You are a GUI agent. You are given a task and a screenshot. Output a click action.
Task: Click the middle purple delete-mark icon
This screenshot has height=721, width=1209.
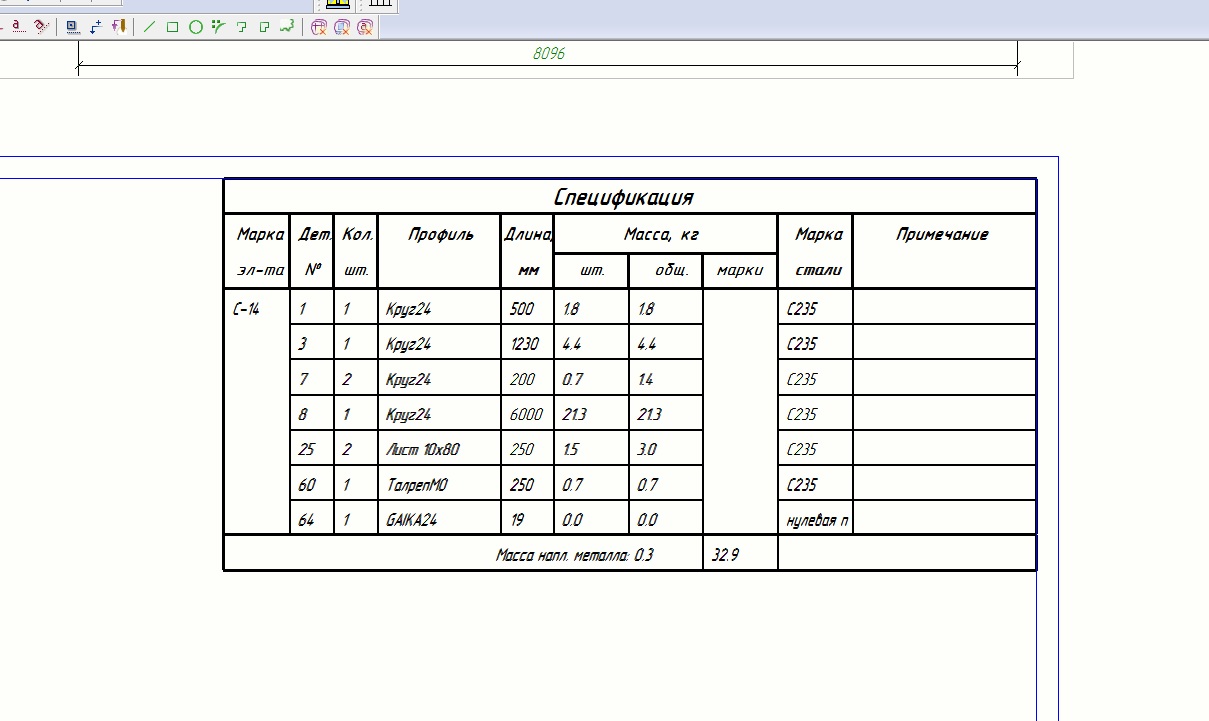tap(342, 27)
